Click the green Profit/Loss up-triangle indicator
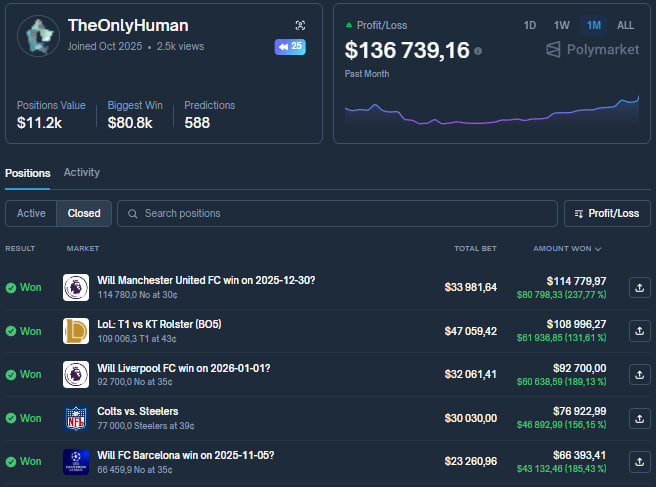Image resolution: width=656 pixels, height=487 pixels. coord(349,25)
